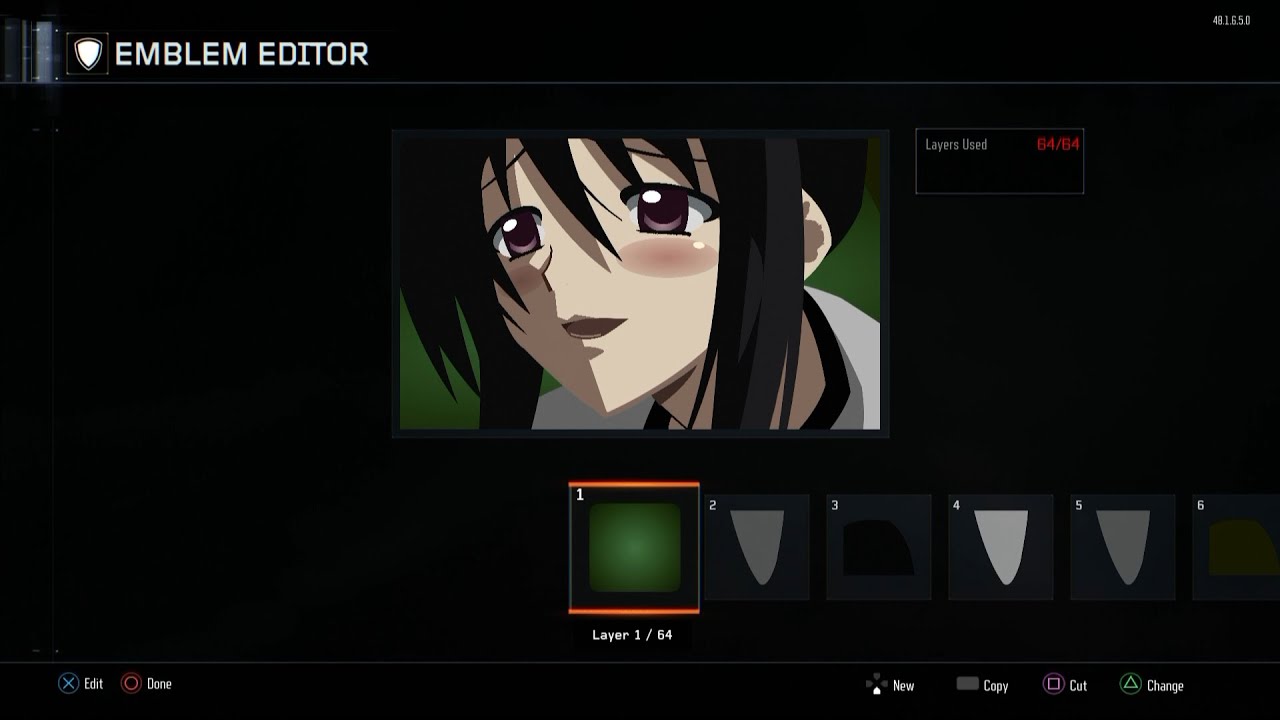Click the touchpad icon for Copy
The height and width of the screenshot is (720, 1280).
(x=967, y=684)
